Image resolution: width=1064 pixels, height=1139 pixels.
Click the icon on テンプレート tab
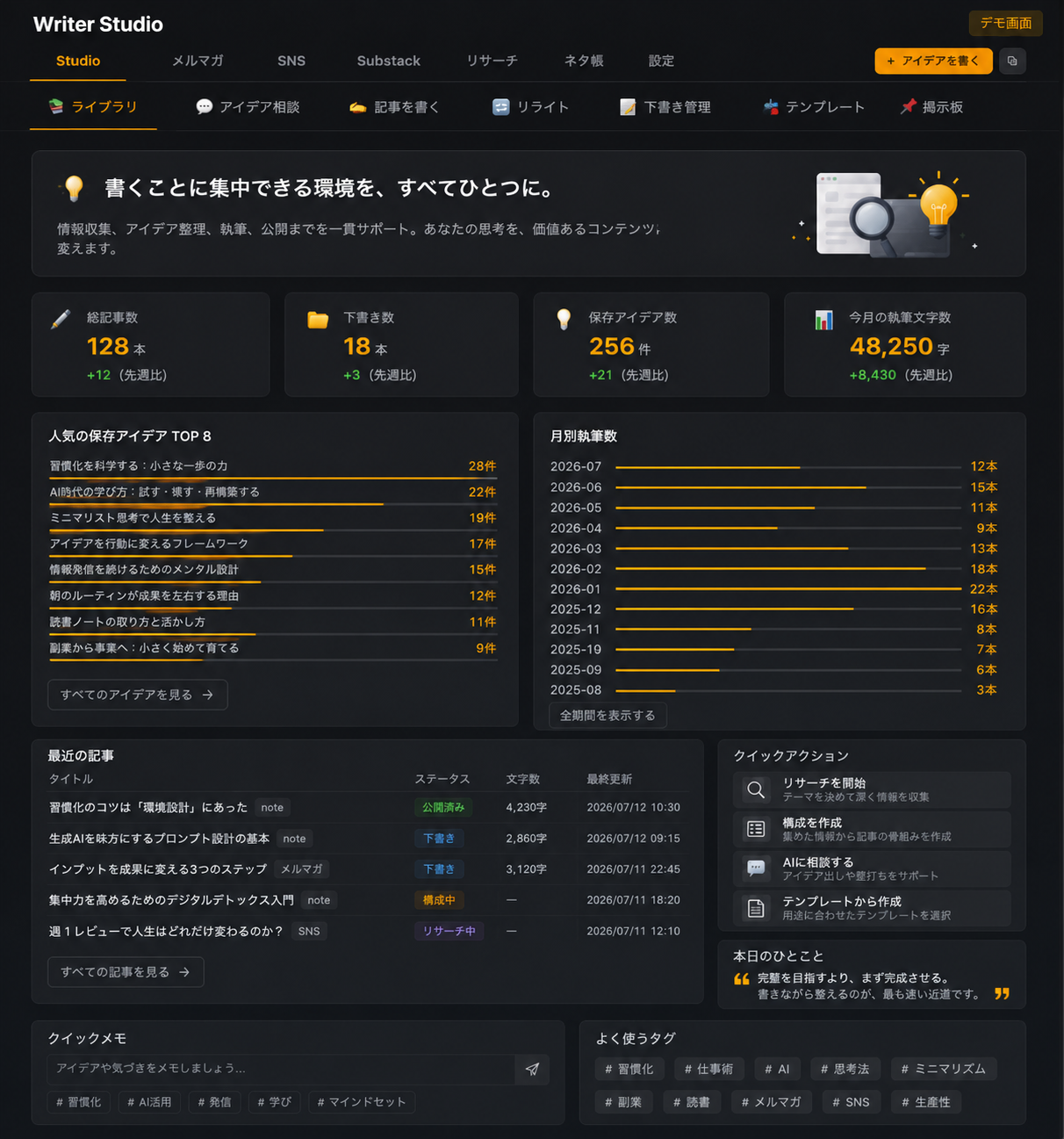[771, 106]
